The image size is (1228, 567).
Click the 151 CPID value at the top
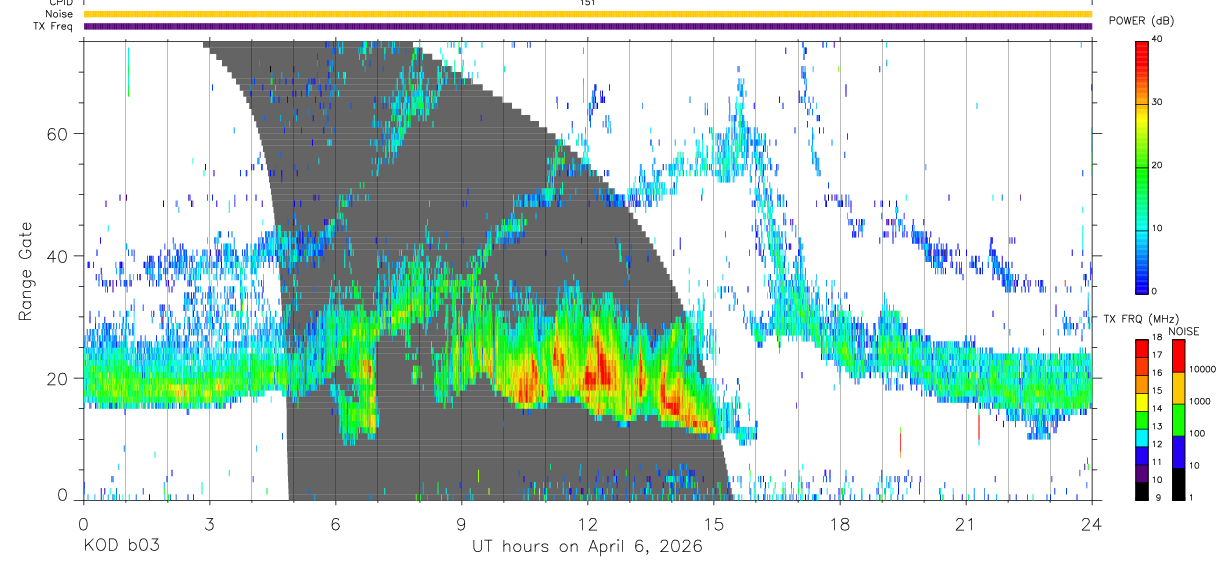point(587,3)
